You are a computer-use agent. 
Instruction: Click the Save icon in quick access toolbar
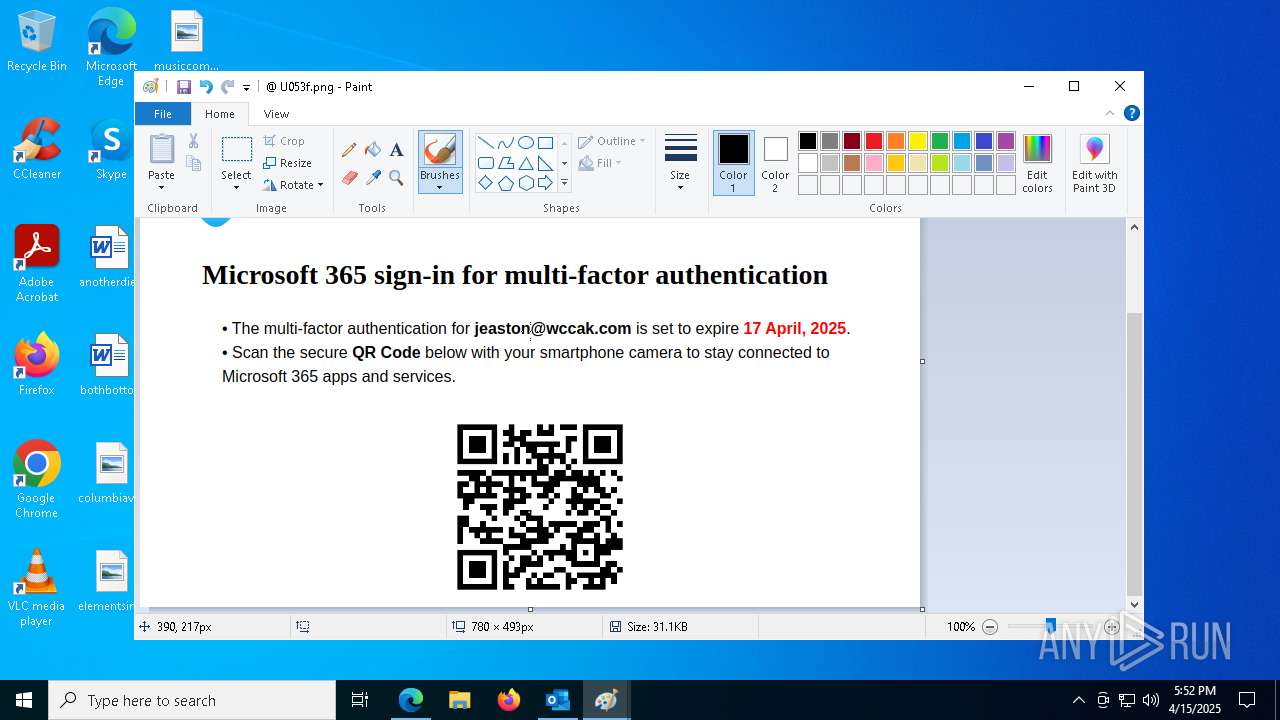pos(184,87)
